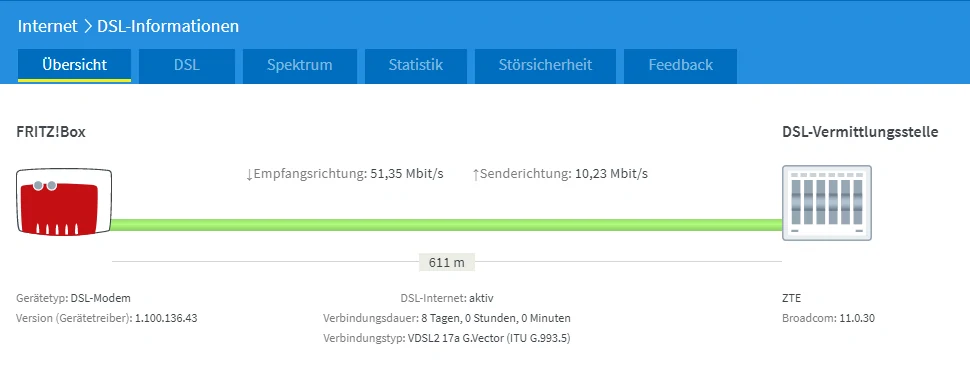Switch to the DSL tab
Image resolution: width=970 pixels, height=372 pixels.
click(x=187, y=65)
